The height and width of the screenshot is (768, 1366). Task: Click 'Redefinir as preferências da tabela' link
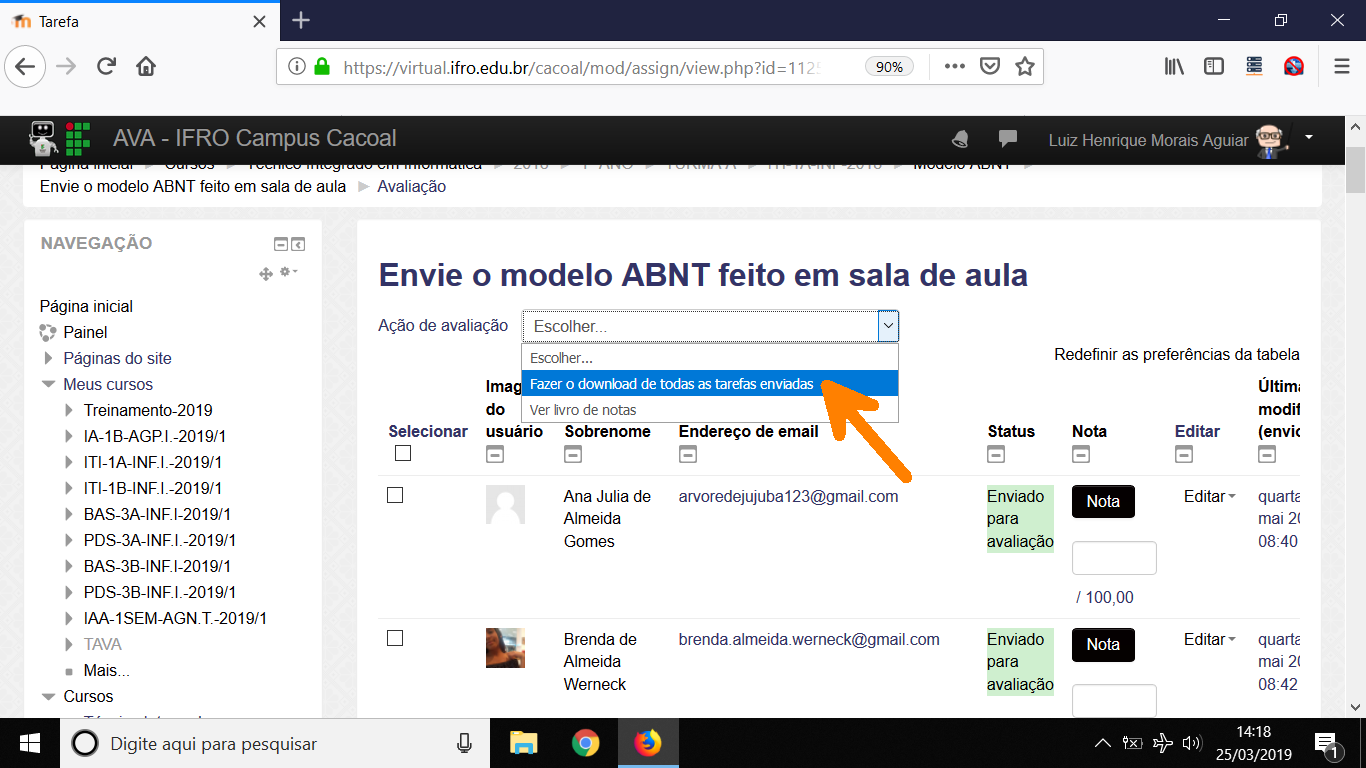1176,355
